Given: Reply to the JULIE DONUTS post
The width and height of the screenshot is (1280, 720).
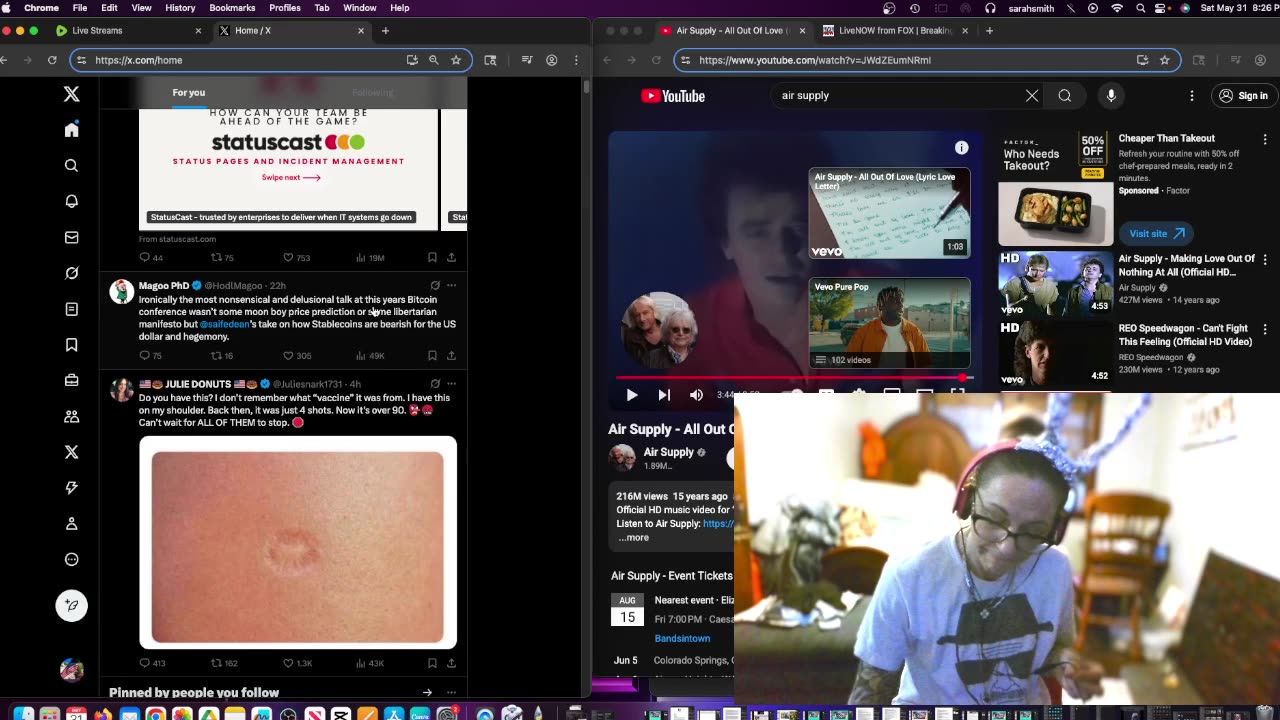Looking at the screenshot, I should (x=152, y=663).
